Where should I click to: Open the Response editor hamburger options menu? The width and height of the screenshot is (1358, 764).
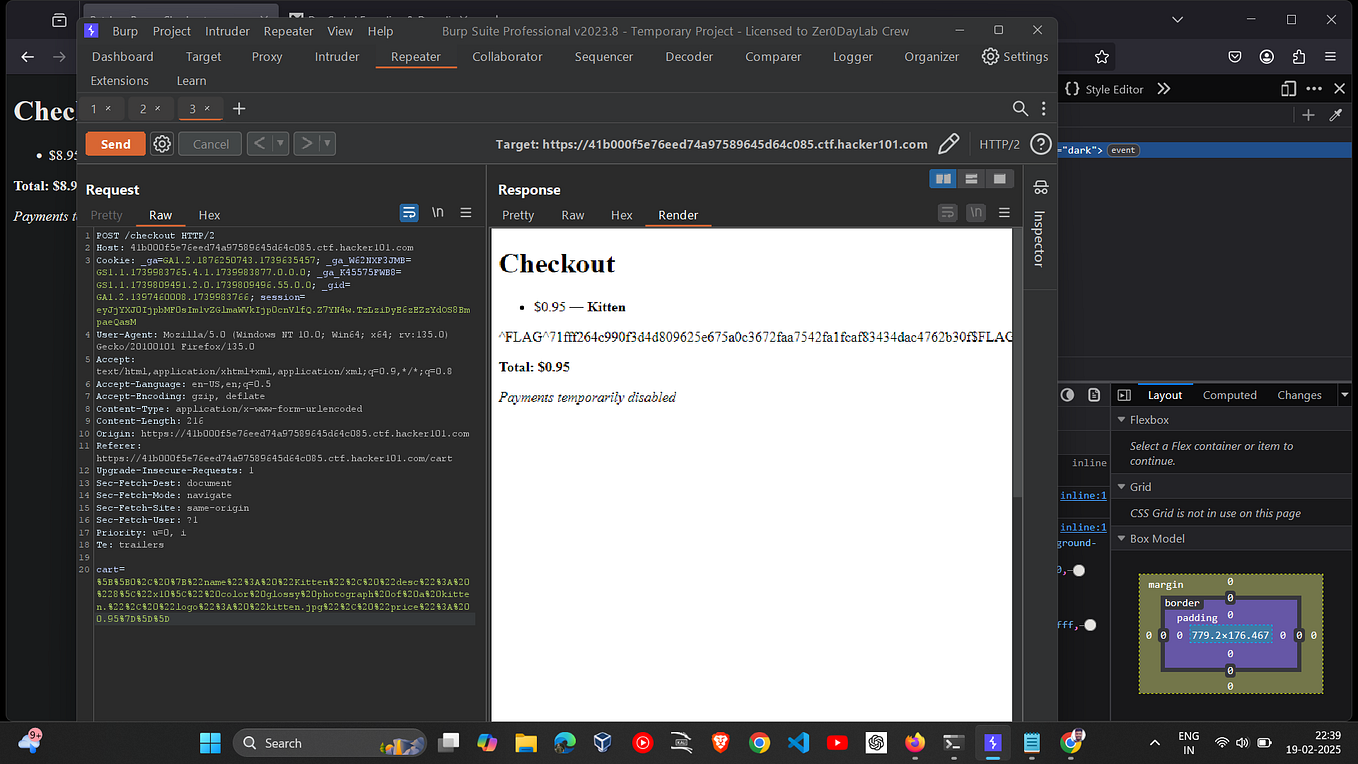(1004, 212)
